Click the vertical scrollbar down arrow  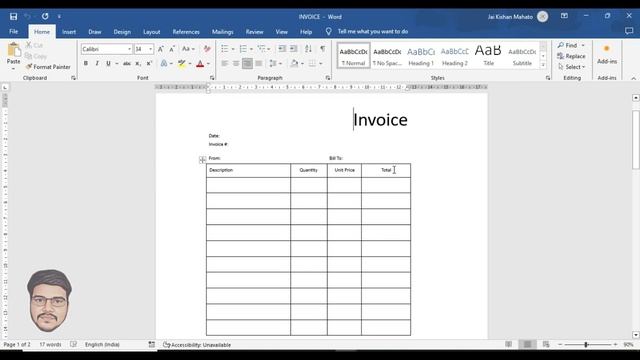(636, 335)
